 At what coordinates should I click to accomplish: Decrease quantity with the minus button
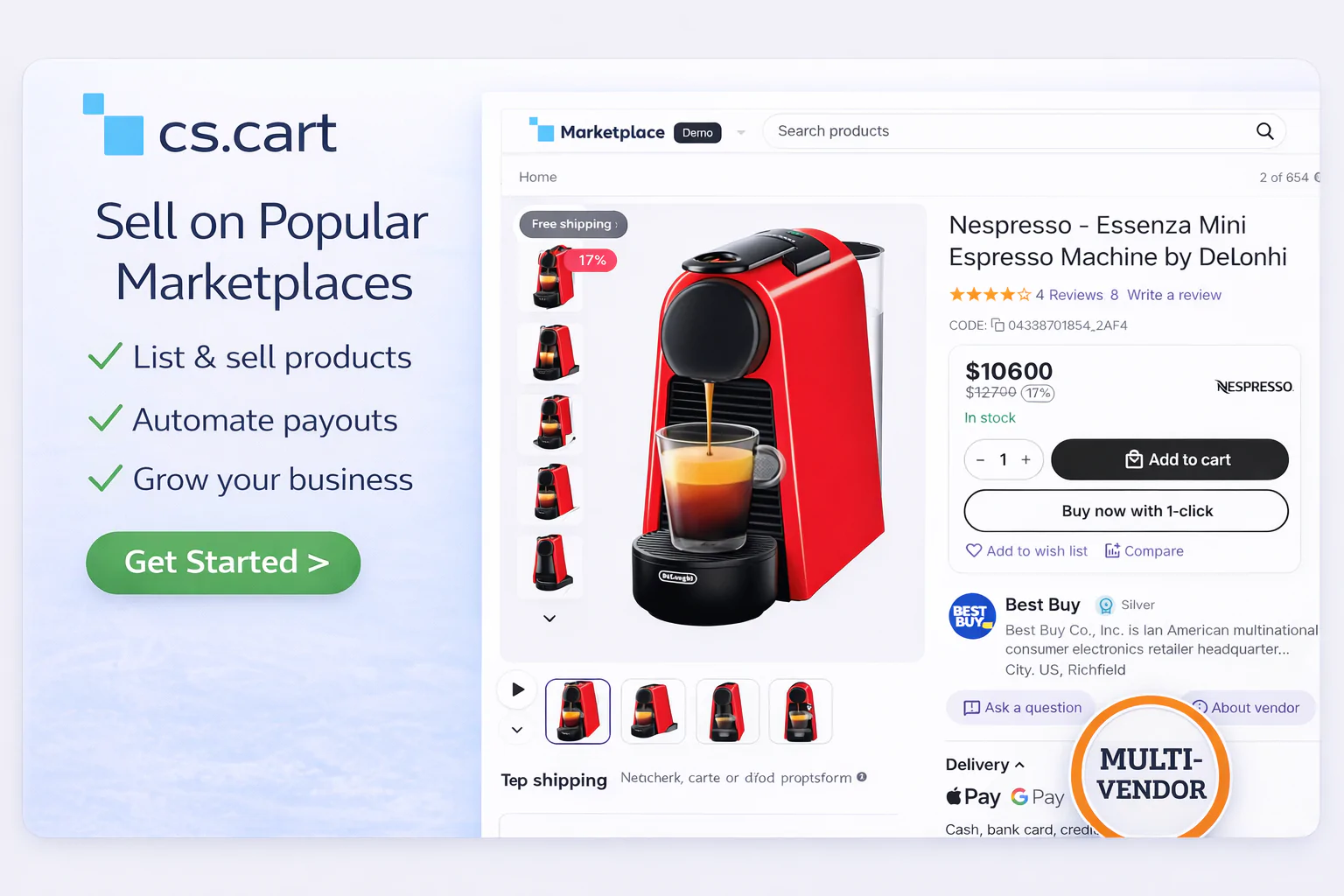[980, 459]
